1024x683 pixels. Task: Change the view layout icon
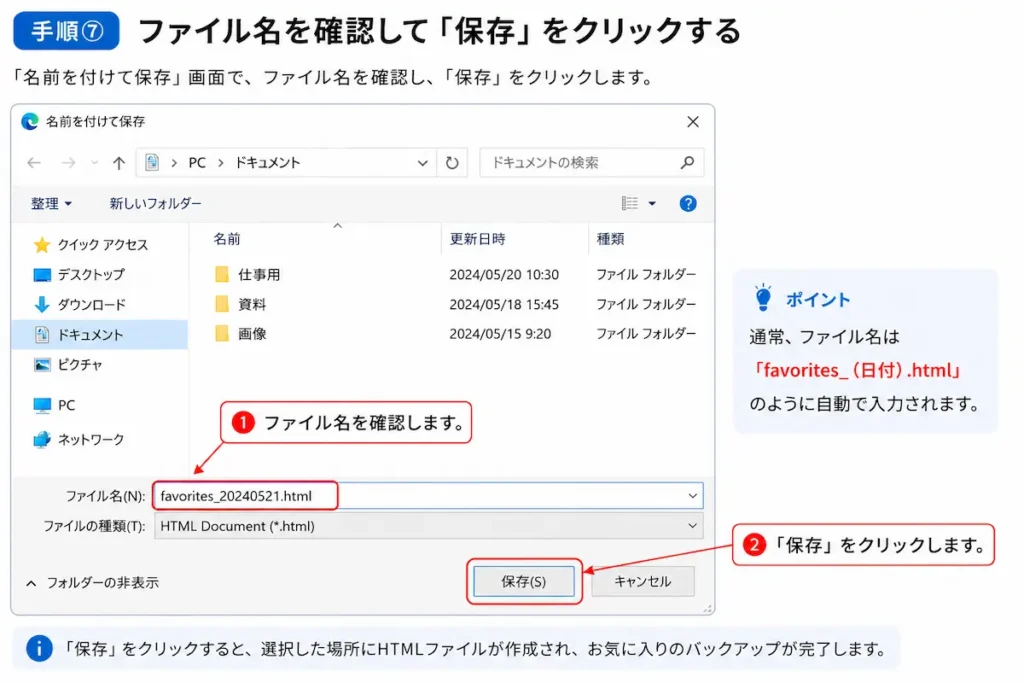point(630,204)
